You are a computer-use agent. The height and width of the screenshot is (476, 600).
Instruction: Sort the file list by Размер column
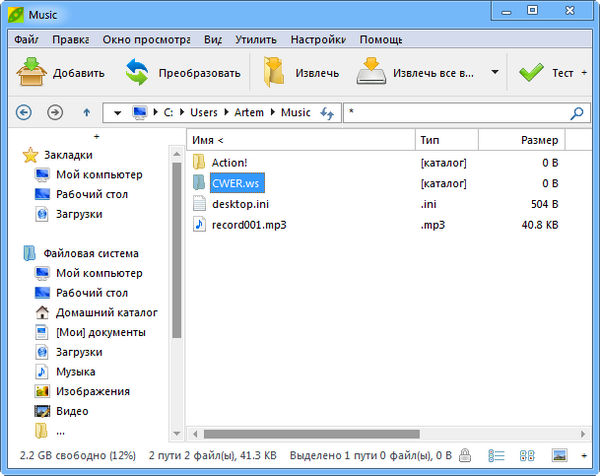tap(538, 140)
